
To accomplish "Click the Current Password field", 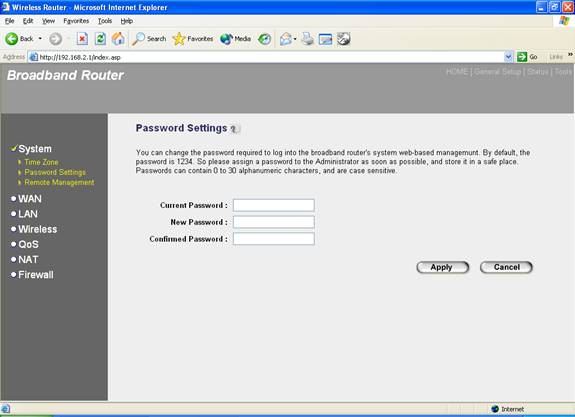I will point(274,205).
